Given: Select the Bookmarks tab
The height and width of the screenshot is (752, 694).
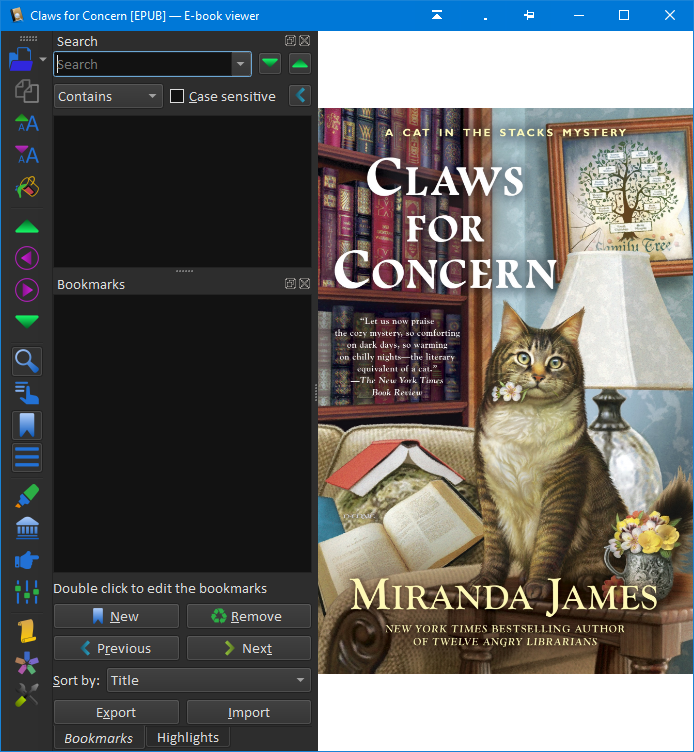Looking at the screenshot, I should pos(99,738).
